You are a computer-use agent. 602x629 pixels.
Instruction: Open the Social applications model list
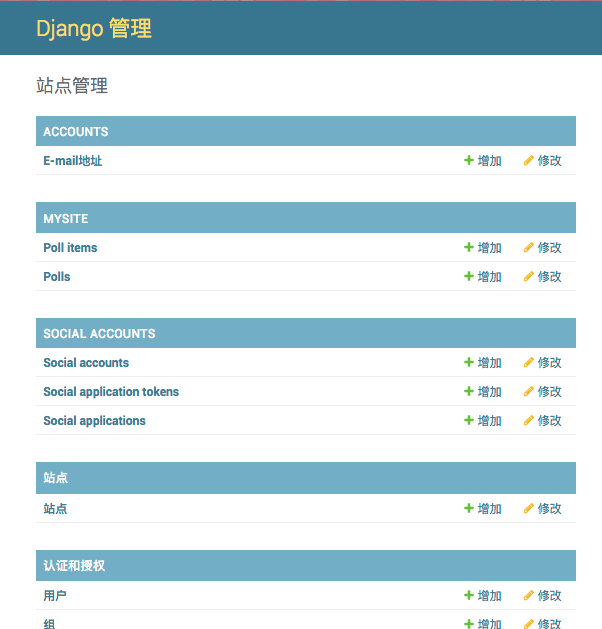click(x=94, y=420)
